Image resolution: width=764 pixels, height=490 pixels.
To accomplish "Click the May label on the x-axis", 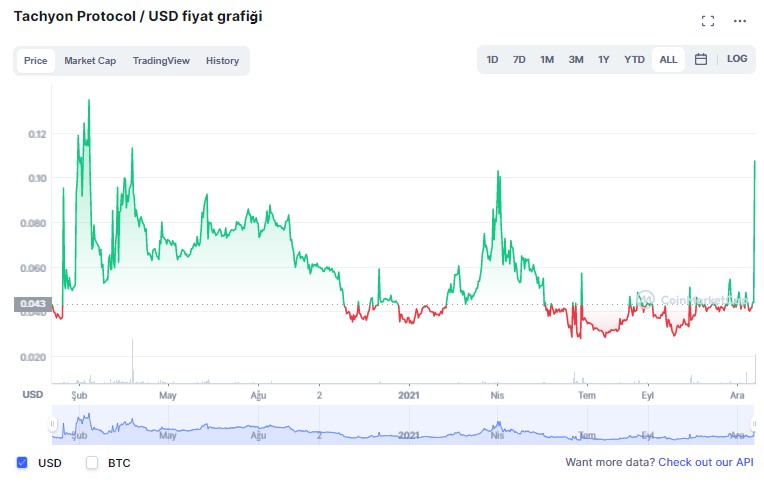I will pyautogui.click(x=168, y=395).
